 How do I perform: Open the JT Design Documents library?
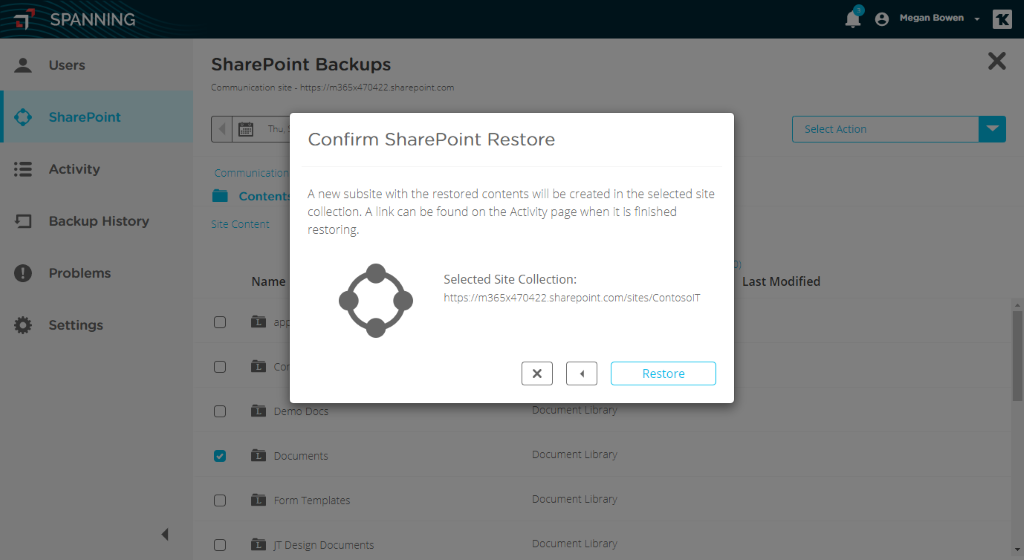pos(324,545)
